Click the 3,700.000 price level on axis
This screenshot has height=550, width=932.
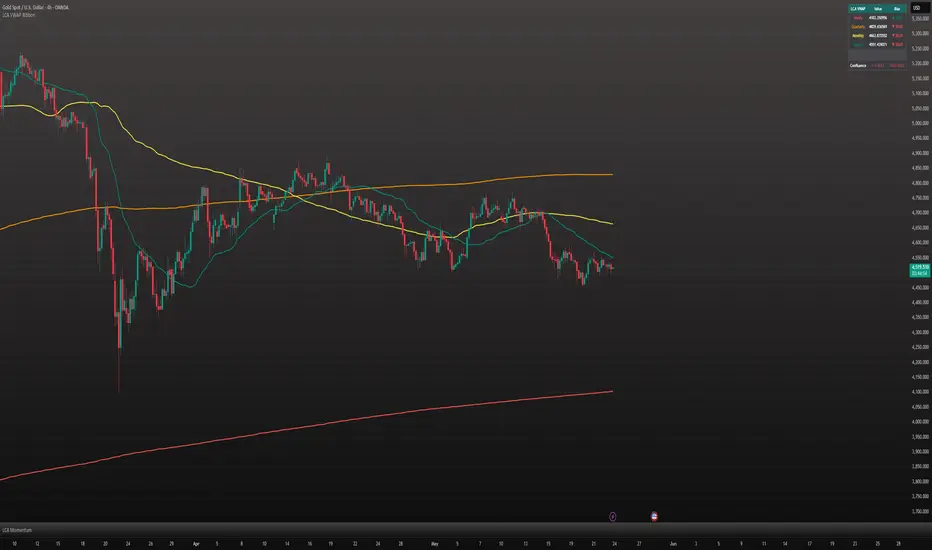pyautogui.click(x=920, y=511)
